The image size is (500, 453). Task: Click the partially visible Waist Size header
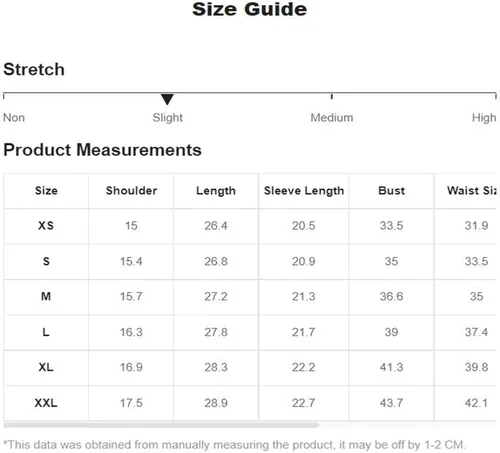[472, 191]
